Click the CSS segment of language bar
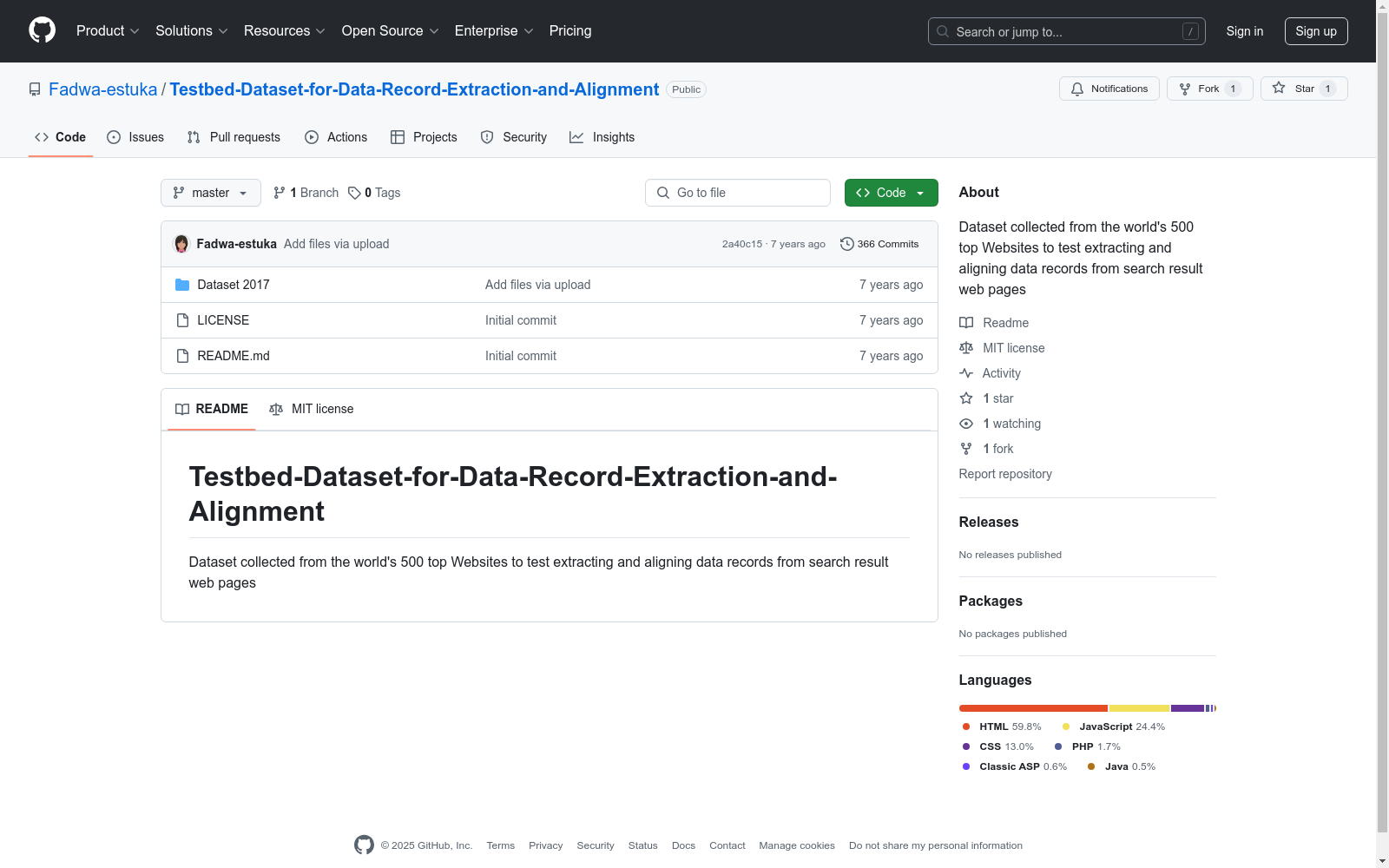 click(x=1188, y=708)
